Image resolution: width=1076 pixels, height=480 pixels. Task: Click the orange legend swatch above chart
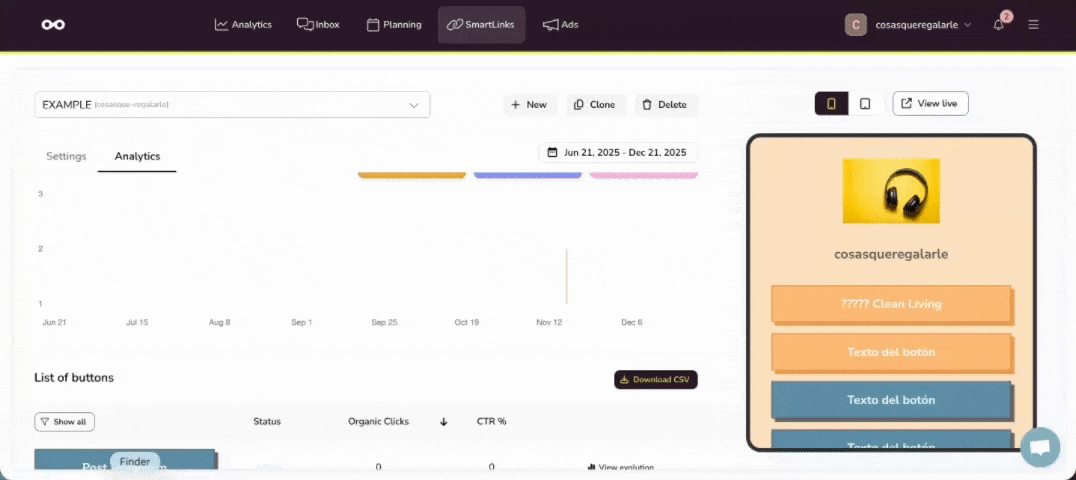pos(412,175)
